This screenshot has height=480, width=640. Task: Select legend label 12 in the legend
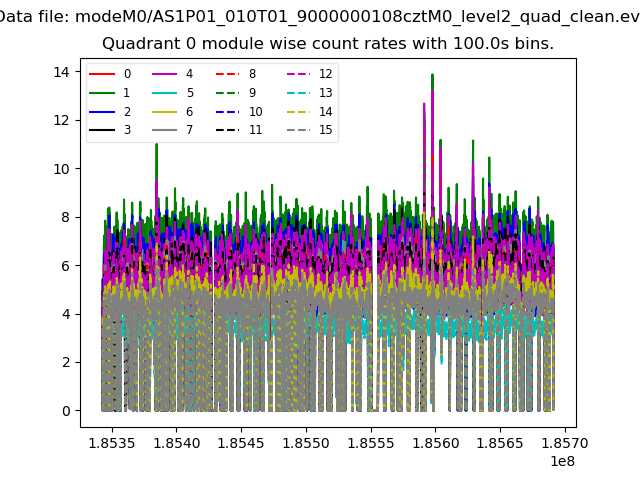325,74
